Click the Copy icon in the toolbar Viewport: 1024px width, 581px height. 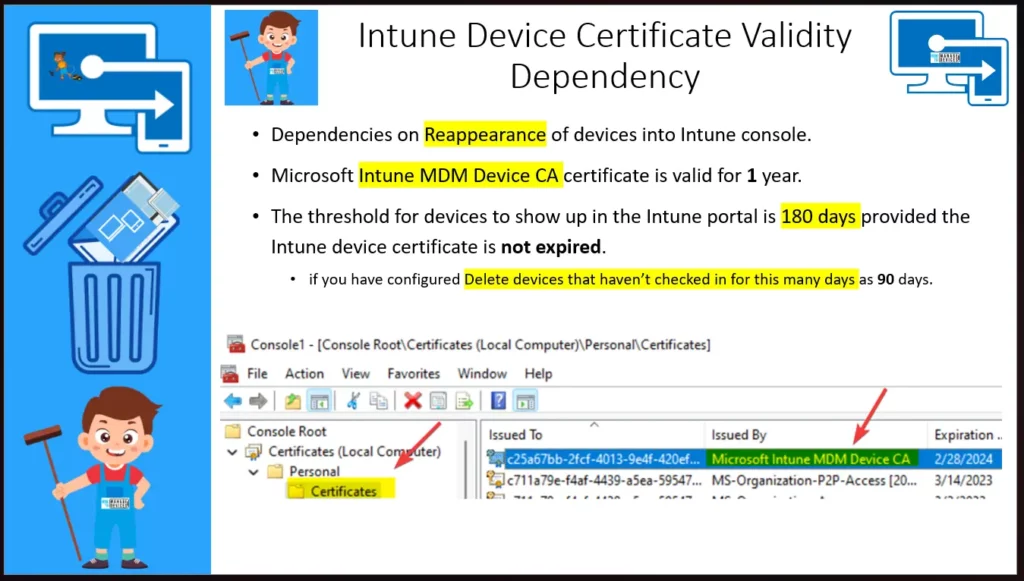coord(378,401)
